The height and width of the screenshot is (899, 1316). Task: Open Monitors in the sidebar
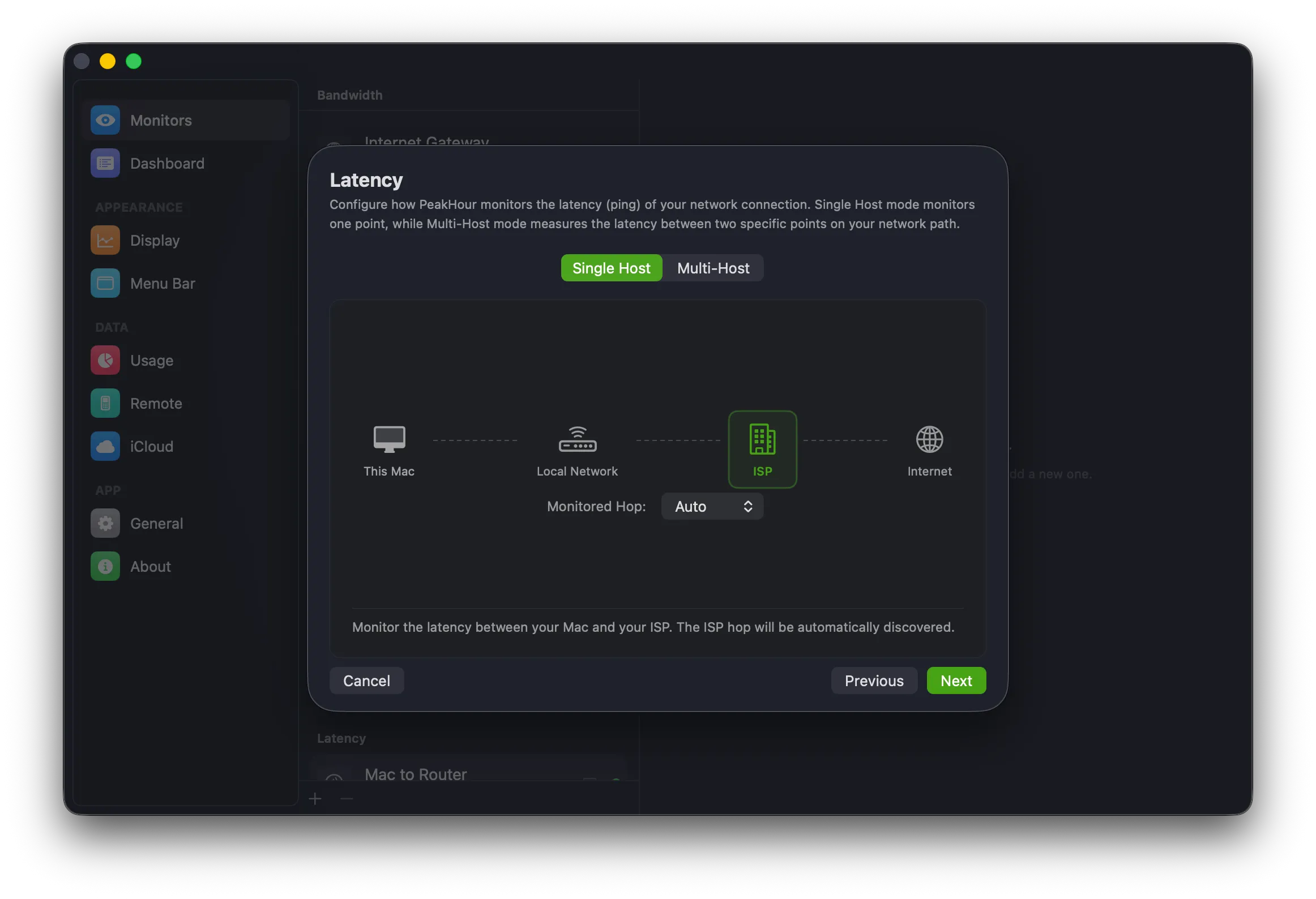click(185, 120)
